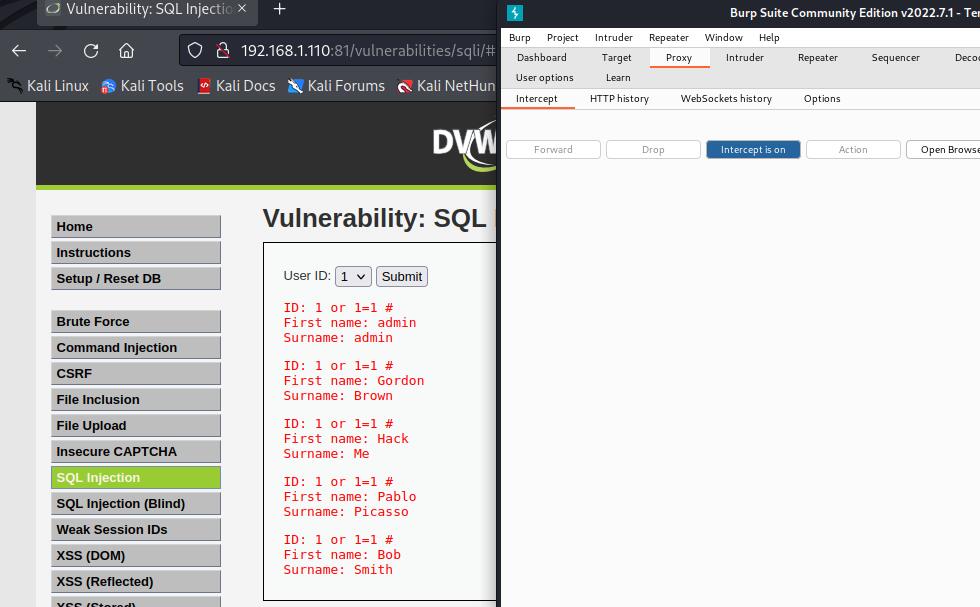Screen dimensions: 980x607
Task: Reload the DVWA page
Action: [91, 51]
